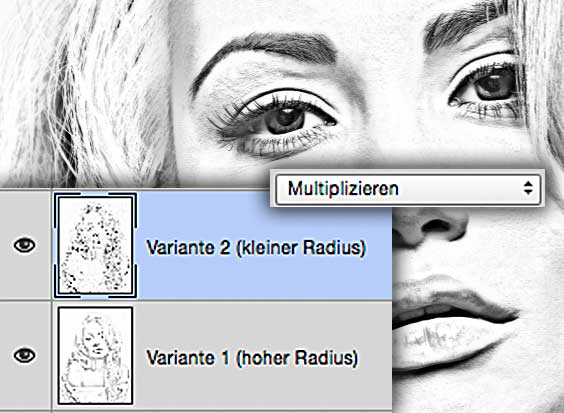Open the Multiplizieren blend mode dropdown
This screenshot has height=413, width=564.
(408, 189)
